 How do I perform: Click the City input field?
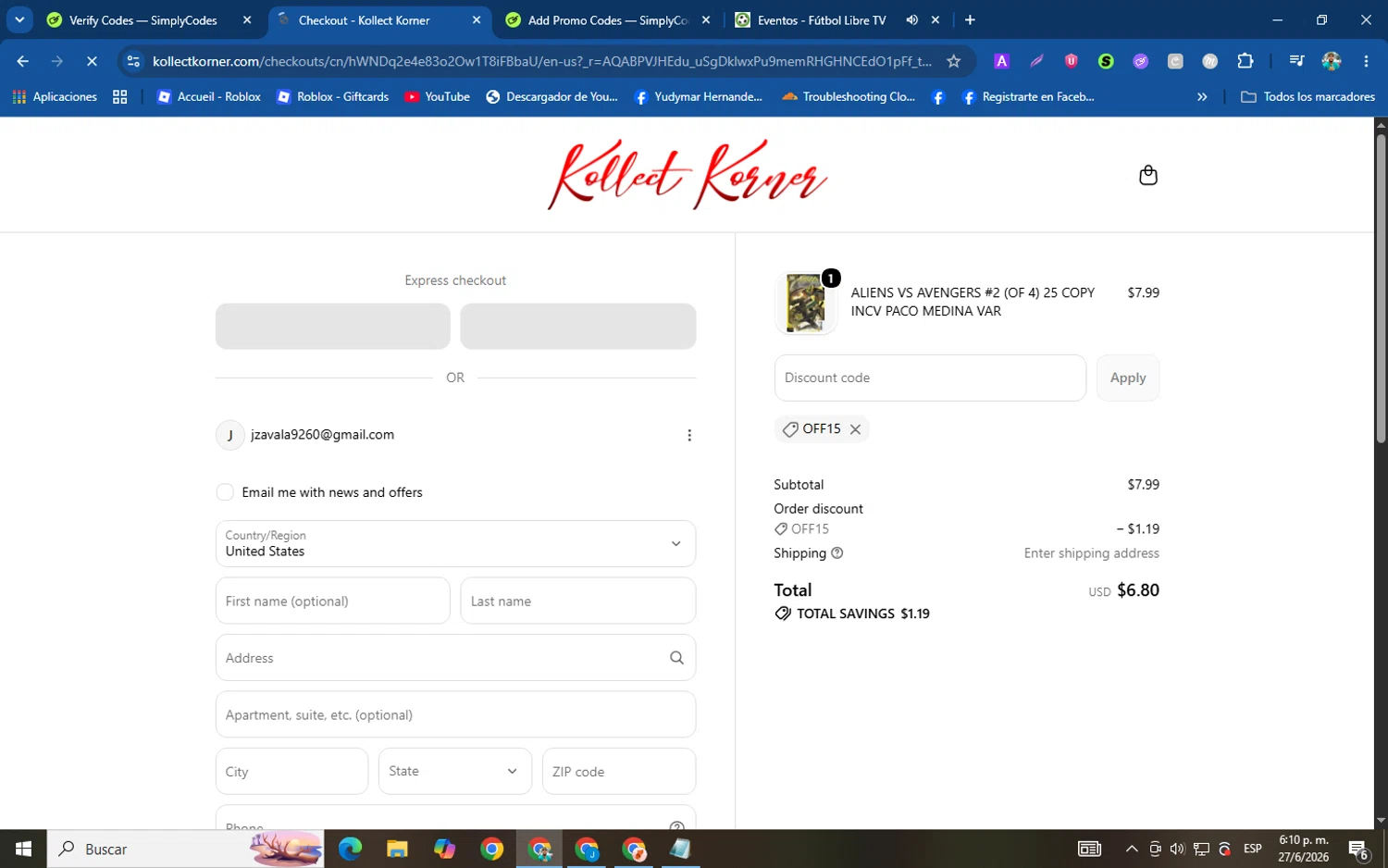(x=291, y=771)
